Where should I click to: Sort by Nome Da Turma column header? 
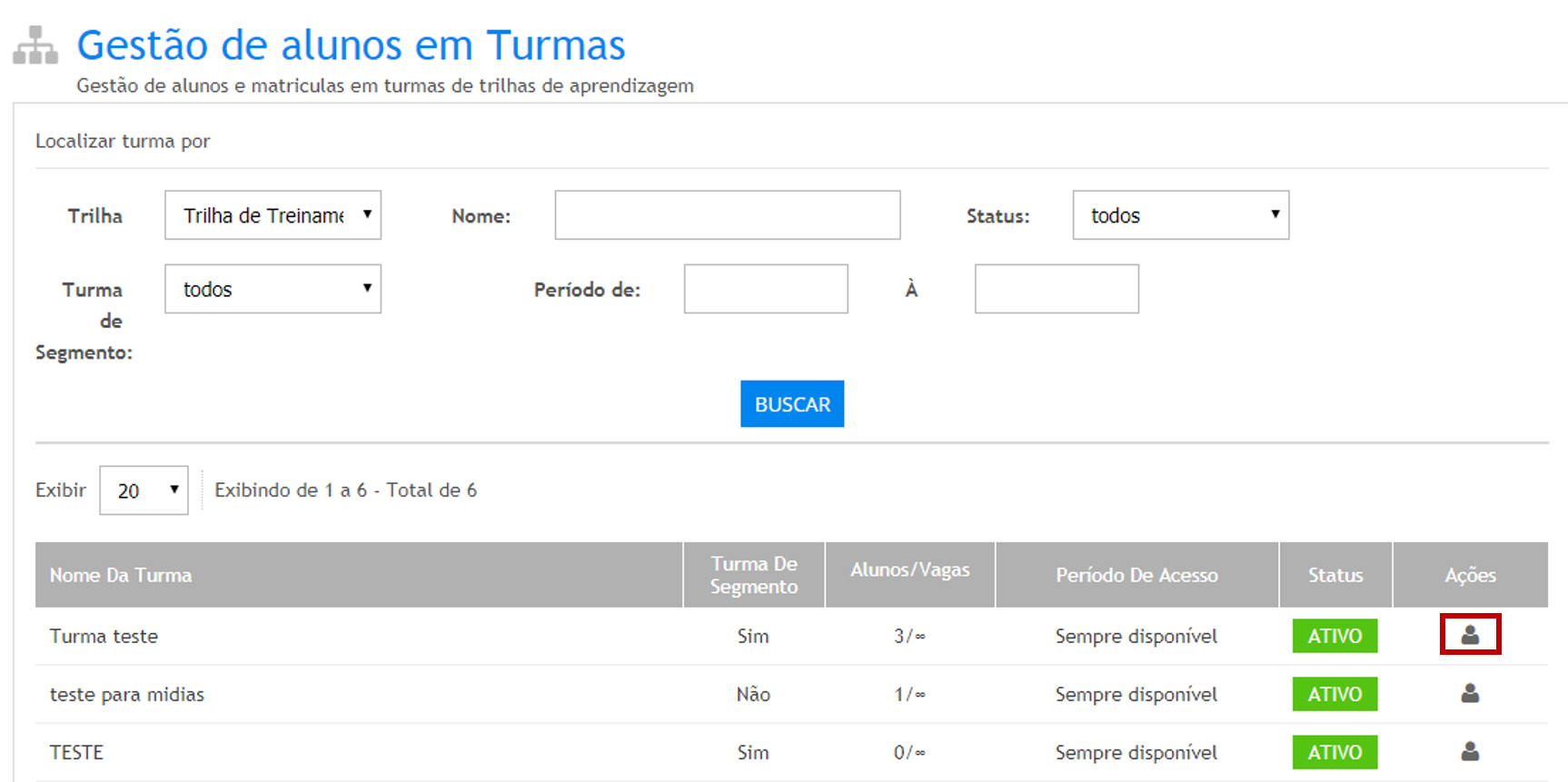coord(121,575)
